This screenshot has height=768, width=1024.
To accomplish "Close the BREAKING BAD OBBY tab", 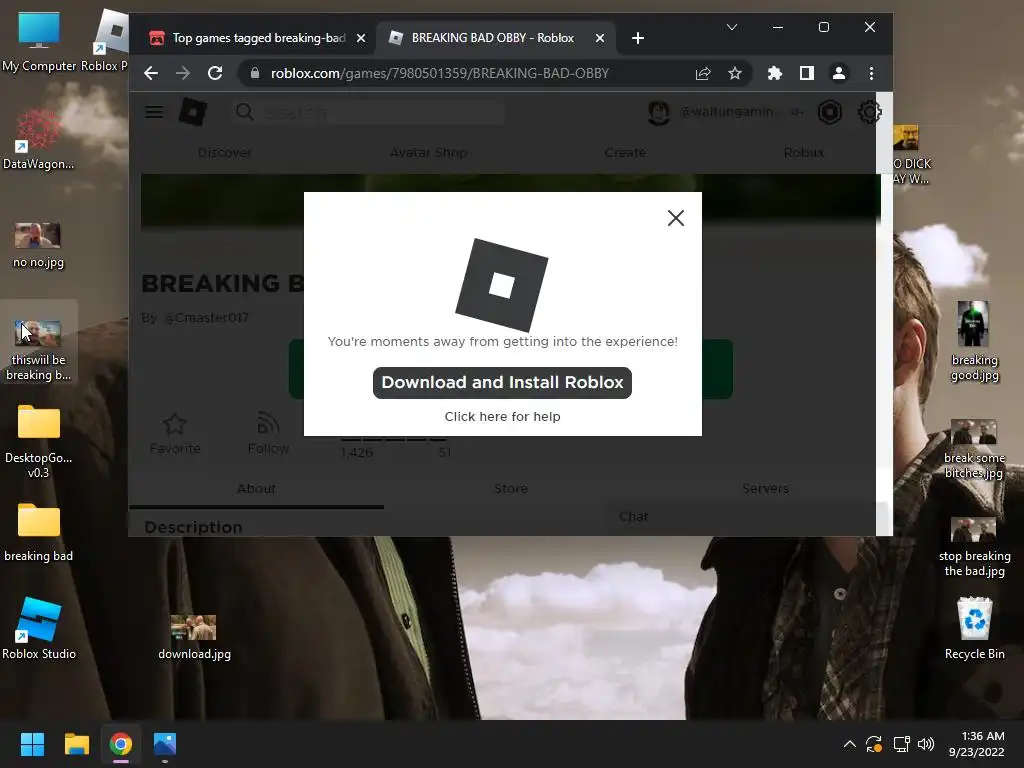I will point(600,38).
